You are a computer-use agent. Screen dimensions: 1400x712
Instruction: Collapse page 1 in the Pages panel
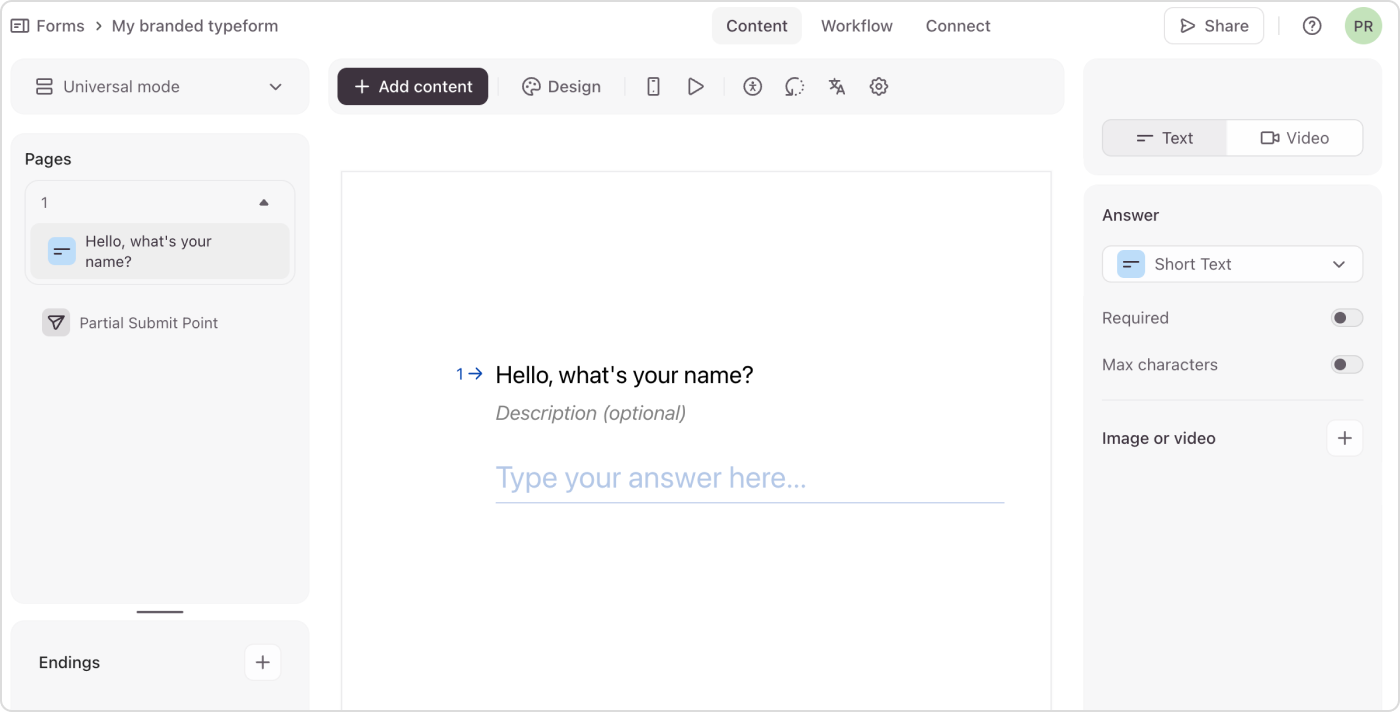[263, 202]
